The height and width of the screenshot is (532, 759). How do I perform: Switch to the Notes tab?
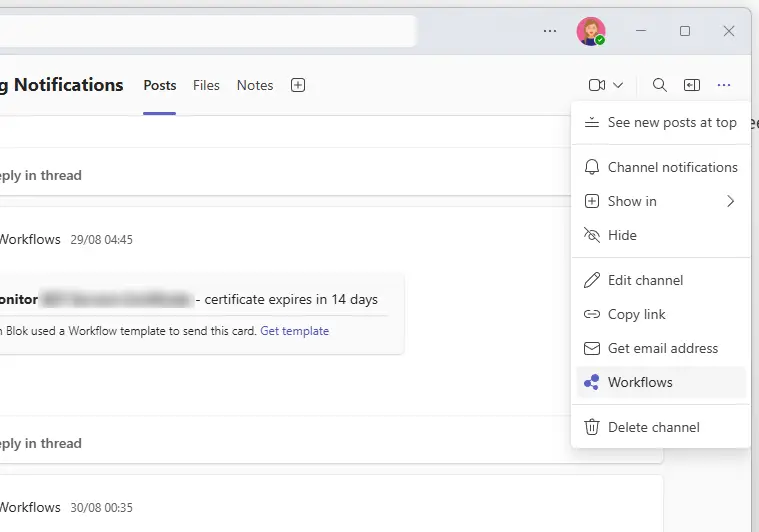pos(255,86)
